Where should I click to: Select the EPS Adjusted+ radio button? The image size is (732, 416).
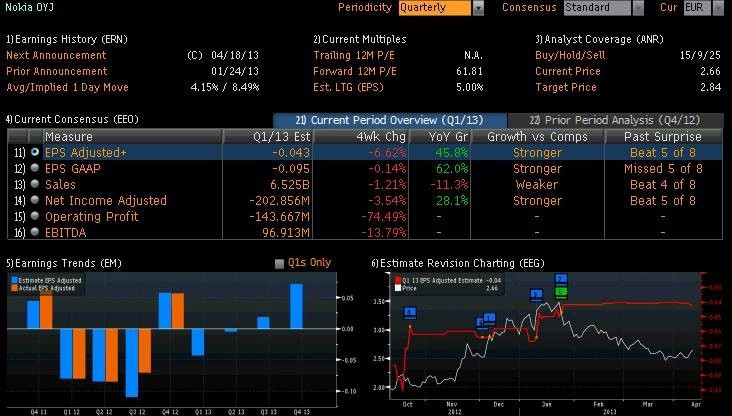35,152
